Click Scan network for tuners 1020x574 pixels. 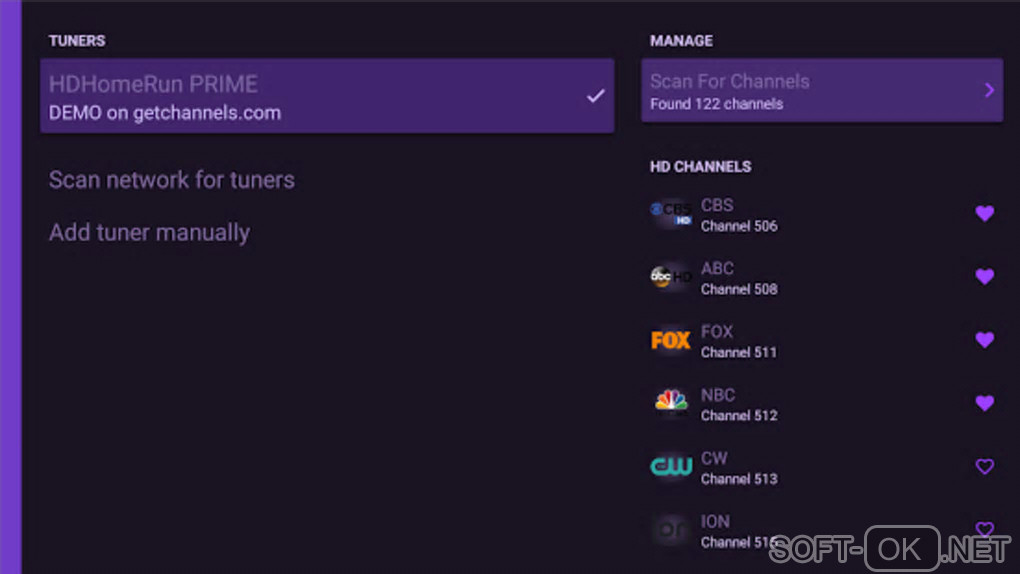[172, 180]
